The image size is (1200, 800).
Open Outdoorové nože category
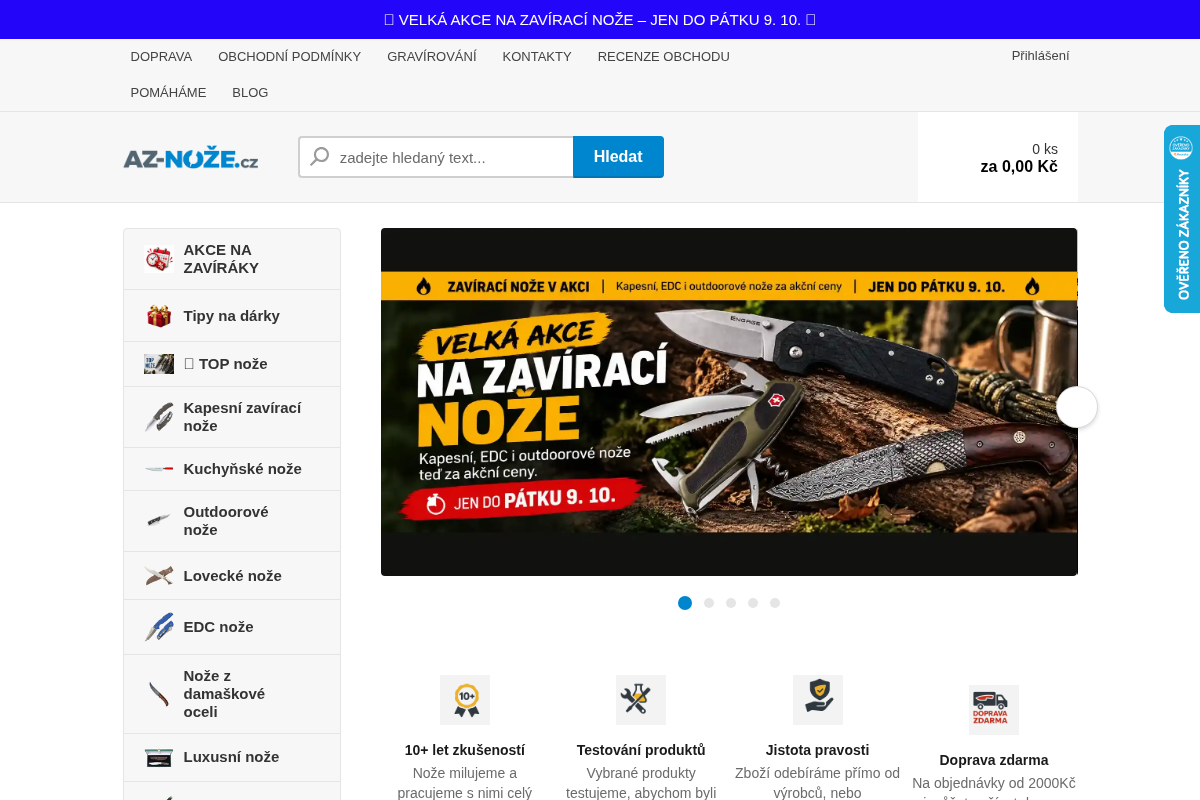coord(232,521)
